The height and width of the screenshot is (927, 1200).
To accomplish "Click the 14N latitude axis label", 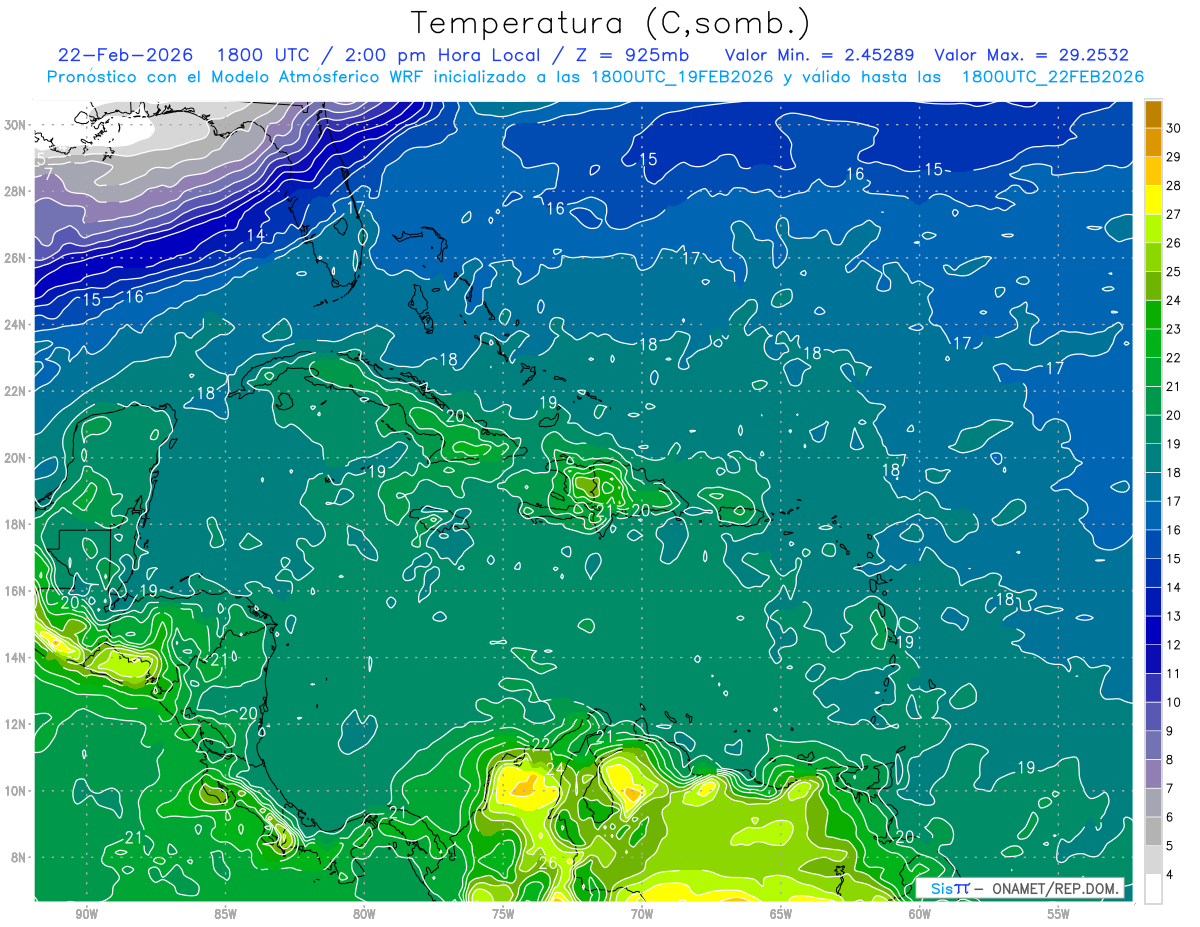I will (17, 658).
